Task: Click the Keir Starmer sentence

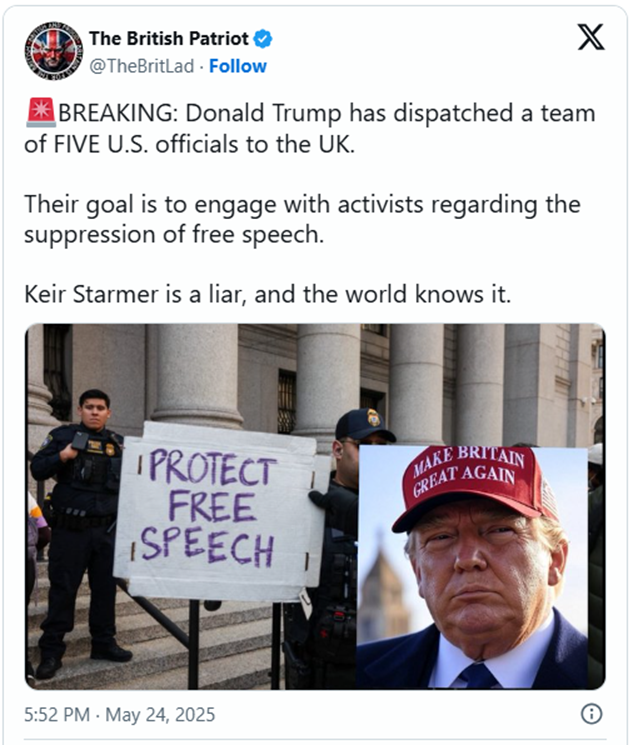Action: coord(268,294)
